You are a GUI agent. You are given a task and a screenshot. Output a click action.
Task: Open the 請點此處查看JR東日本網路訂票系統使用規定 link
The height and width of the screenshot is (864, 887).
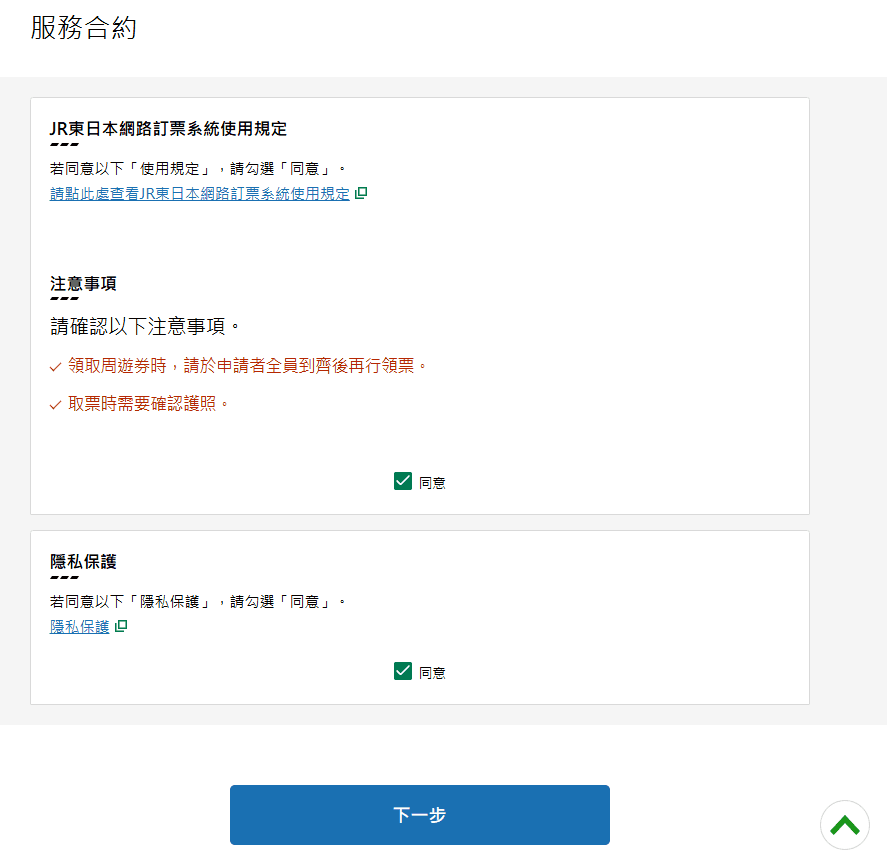click(x=200, y=194)
